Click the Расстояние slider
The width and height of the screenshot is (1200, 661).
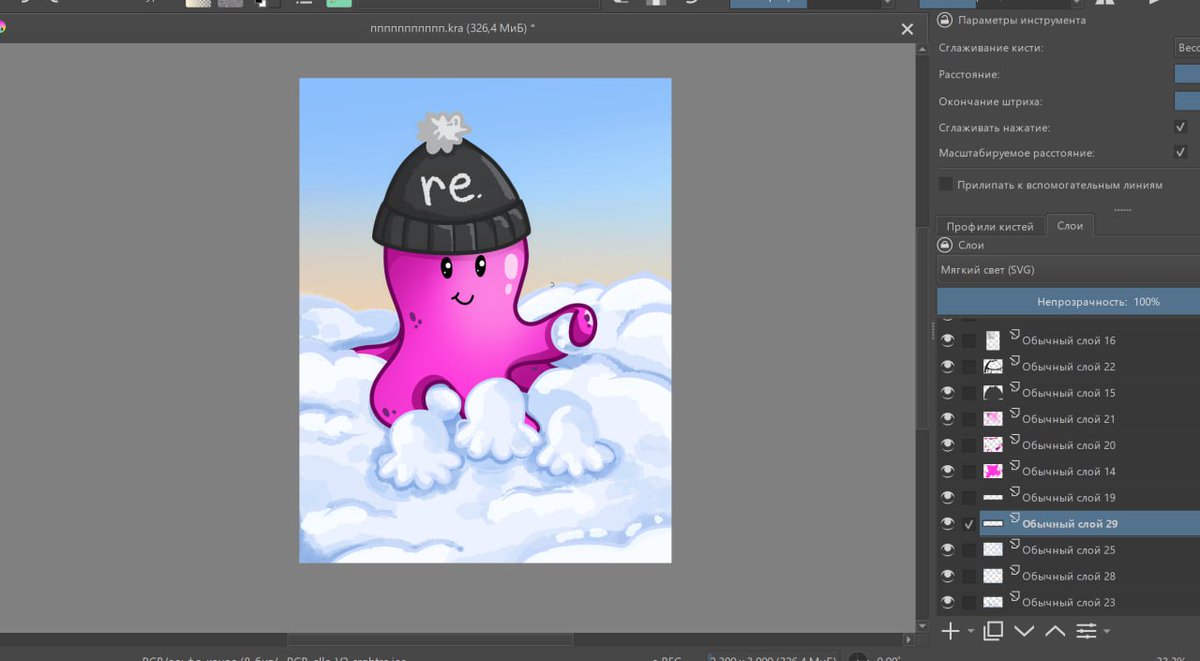coord(1187,74)
